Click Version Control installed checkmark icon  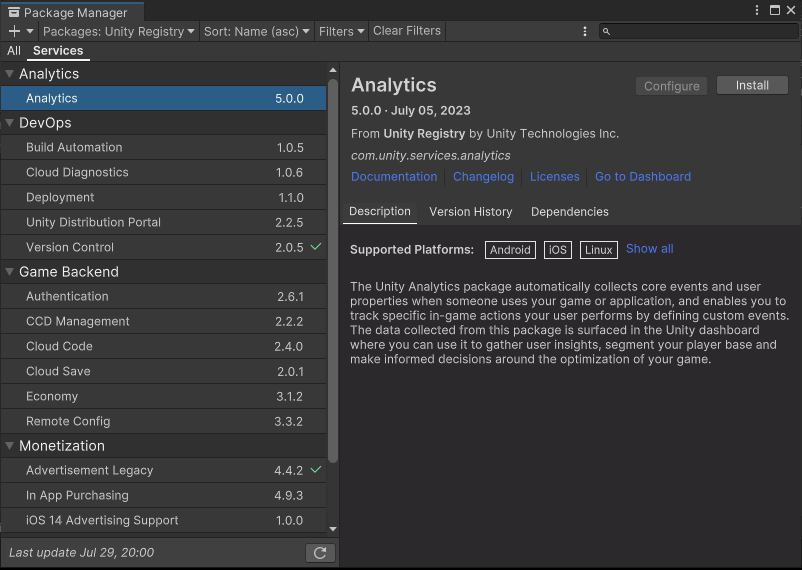coord(316,247)
